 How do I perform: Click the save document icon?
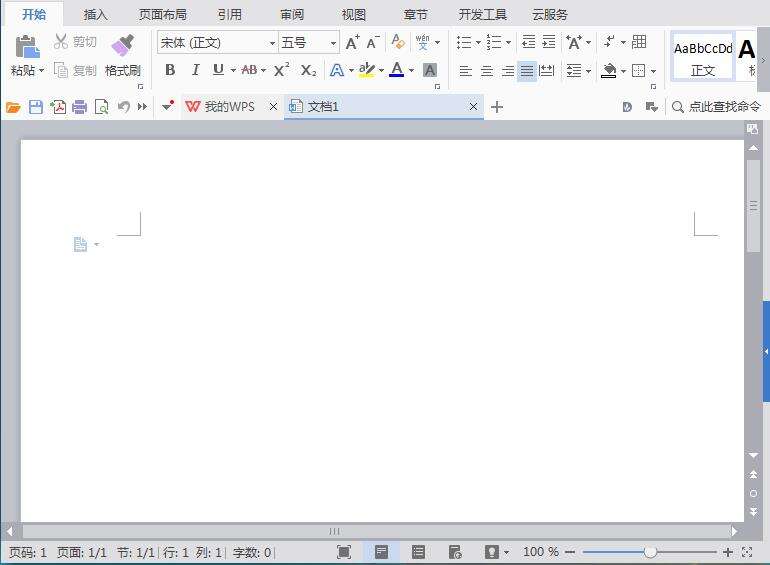pos(36,107)
